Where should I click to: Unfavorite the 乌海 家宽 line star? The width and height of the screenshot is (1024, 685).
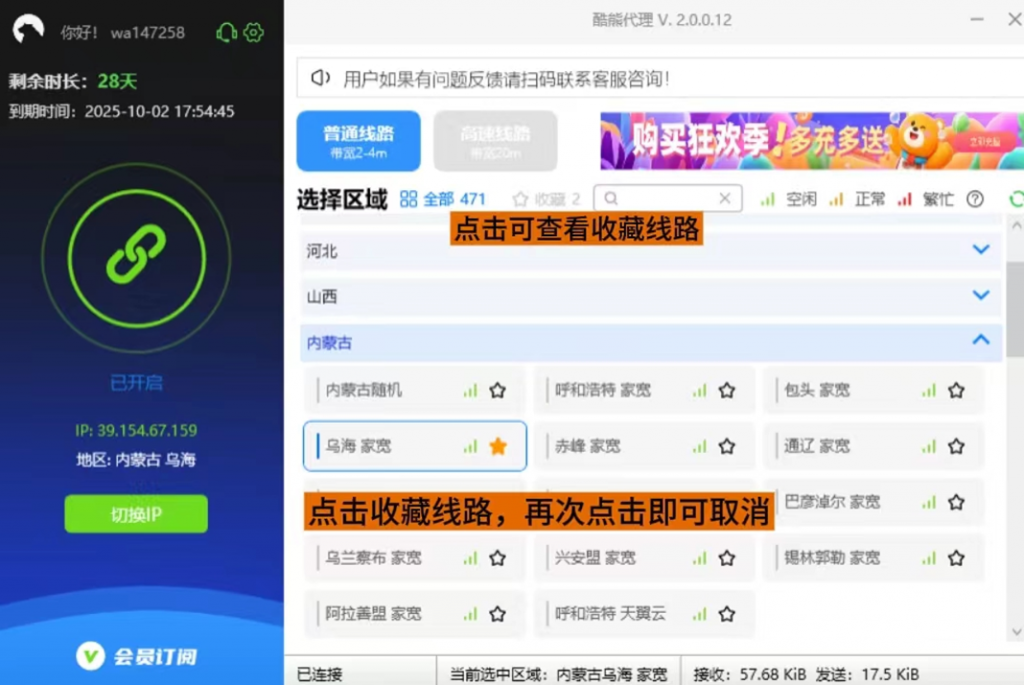(x=498, y=446)
